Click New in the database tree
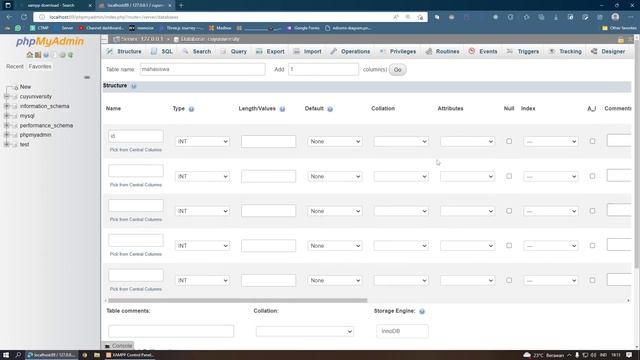Screen dimensions: 640x360 [25, 87]
